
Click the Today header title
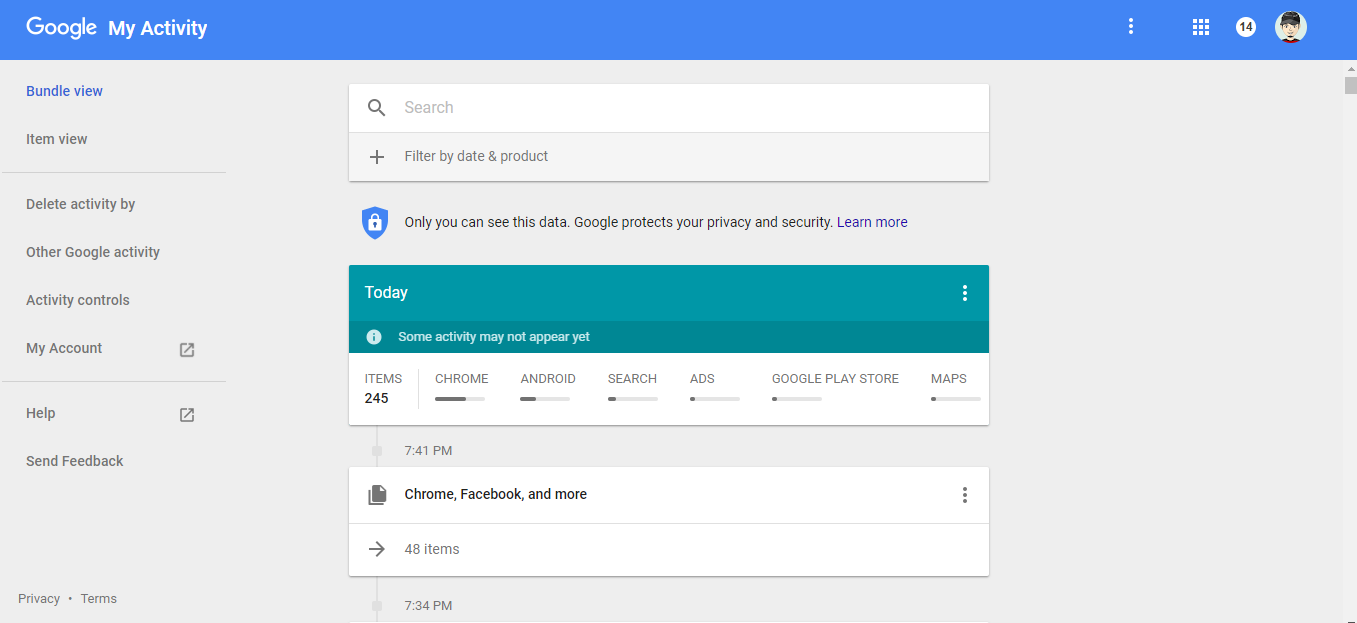tap(386, 293)
